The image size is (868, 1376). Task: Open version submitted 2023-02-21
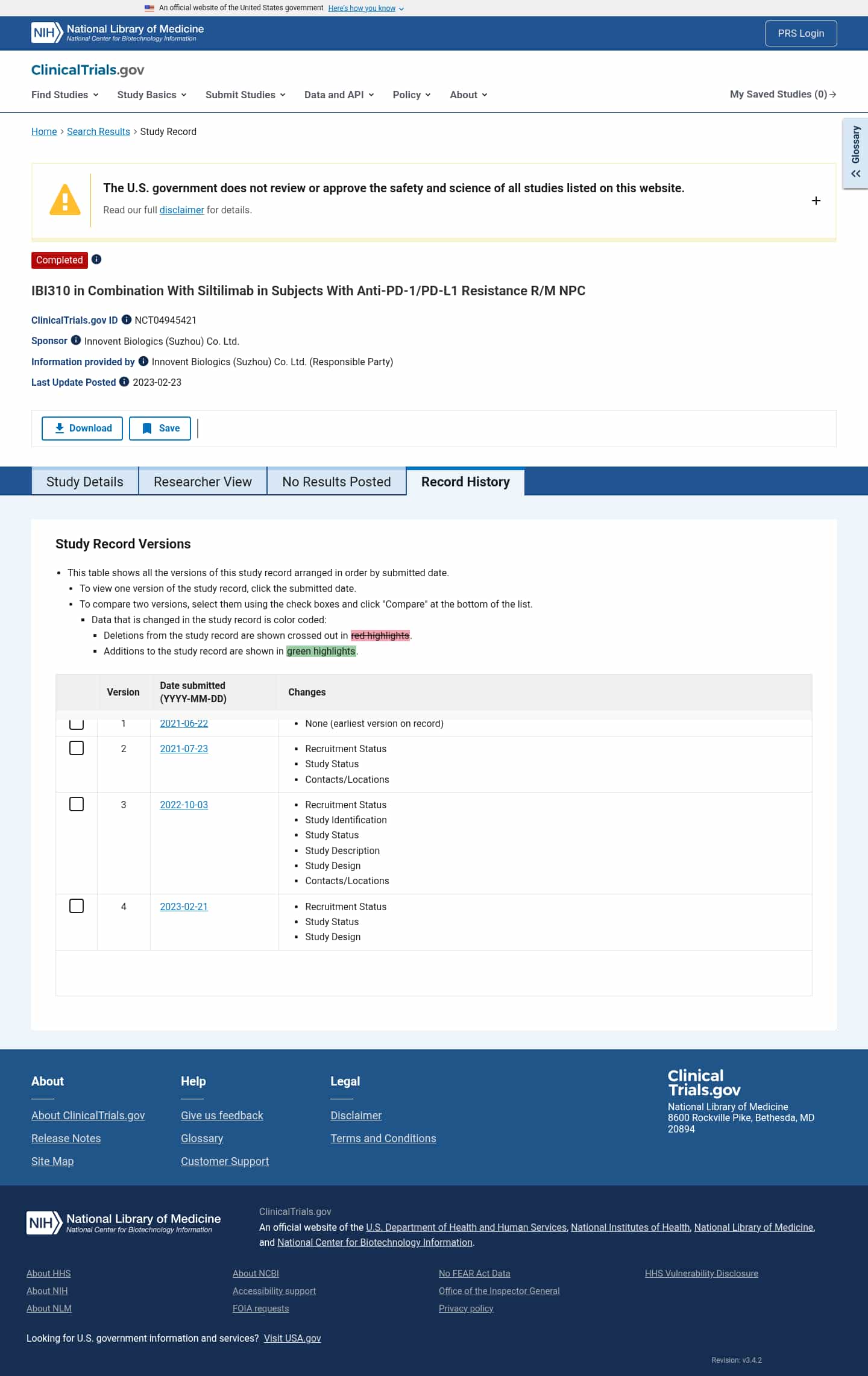click(x=184, y=906)
